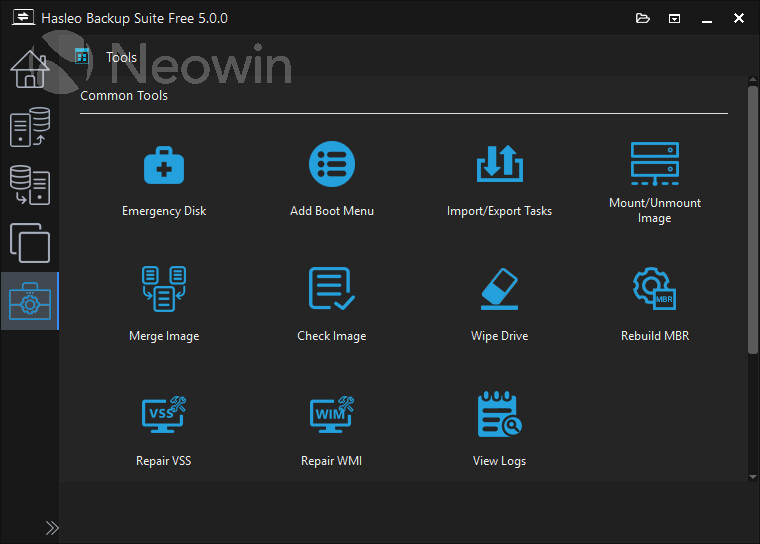This screenshot has width=760, height=544.
Task: Switch to the Restore sidebar tab
Action: coord(29,185)
